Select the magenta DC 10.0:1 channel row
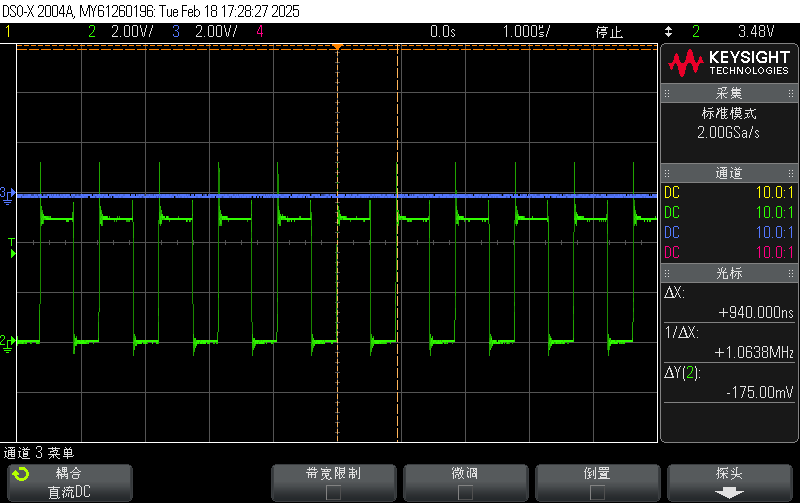The width and height of the screenshot is (800, 503). pyautogui.click(x=729, y=253)
